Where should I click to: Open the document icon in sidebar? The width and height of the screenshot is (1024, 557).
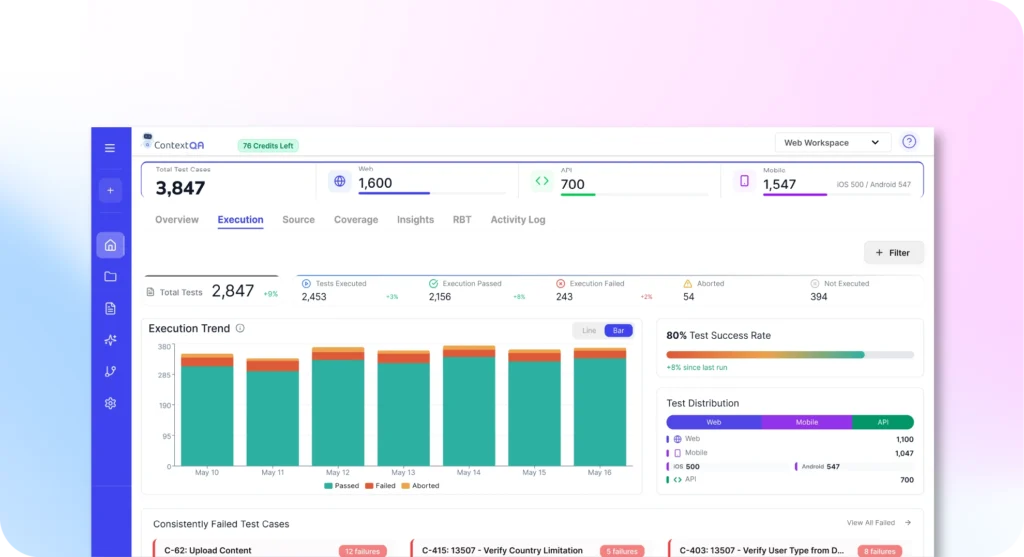110,309
